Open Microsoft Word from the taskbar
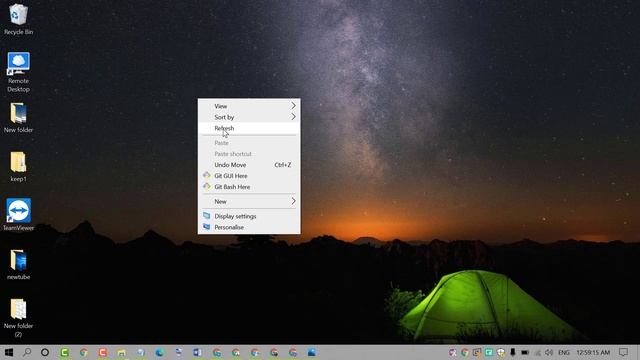 pos(198,352)
